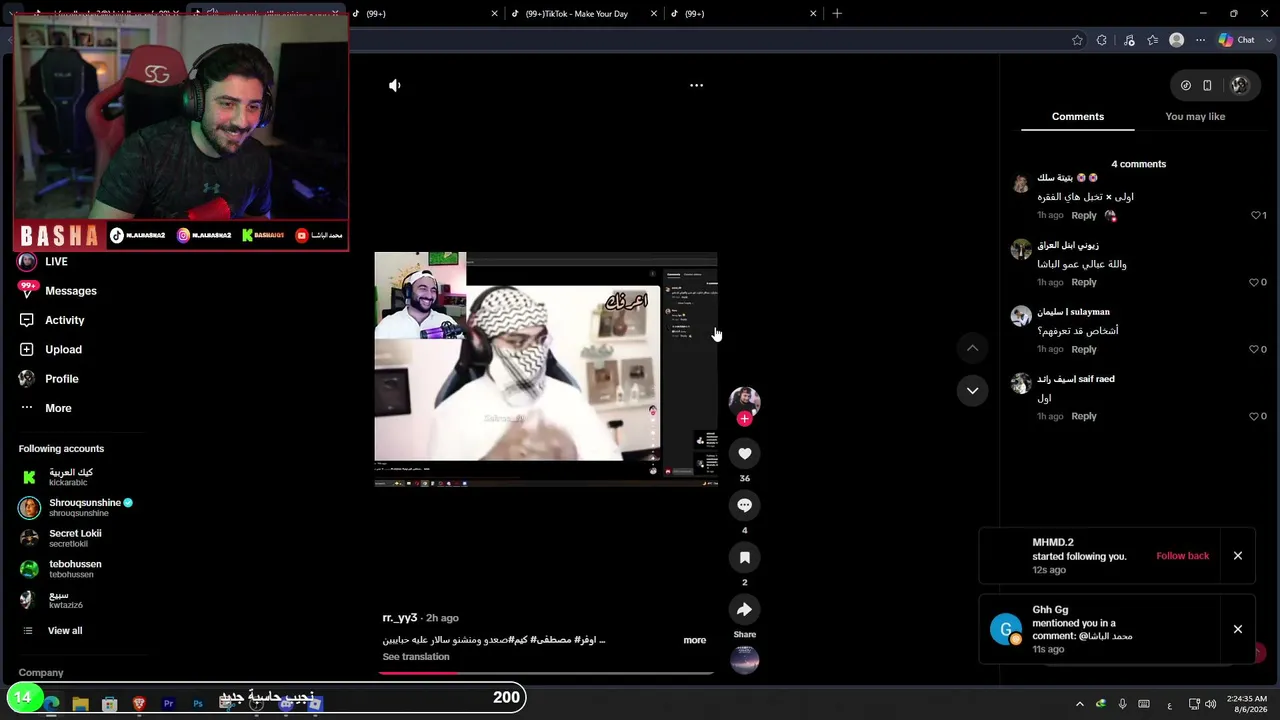Open the Ghh Gg mention notification text
This screenshot has height=720, width=1280.
1082,630
